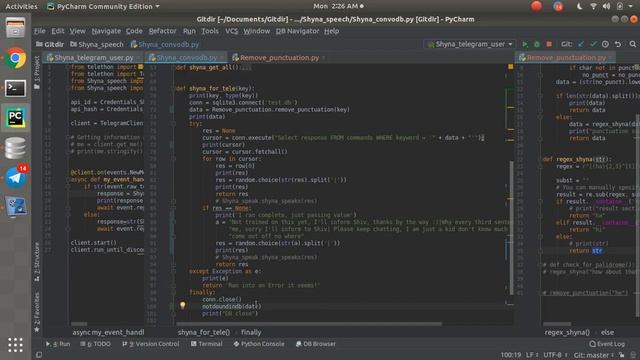Open the DB Navigator menu
Screen dimensions: 640x360
[x=297, y=31]
